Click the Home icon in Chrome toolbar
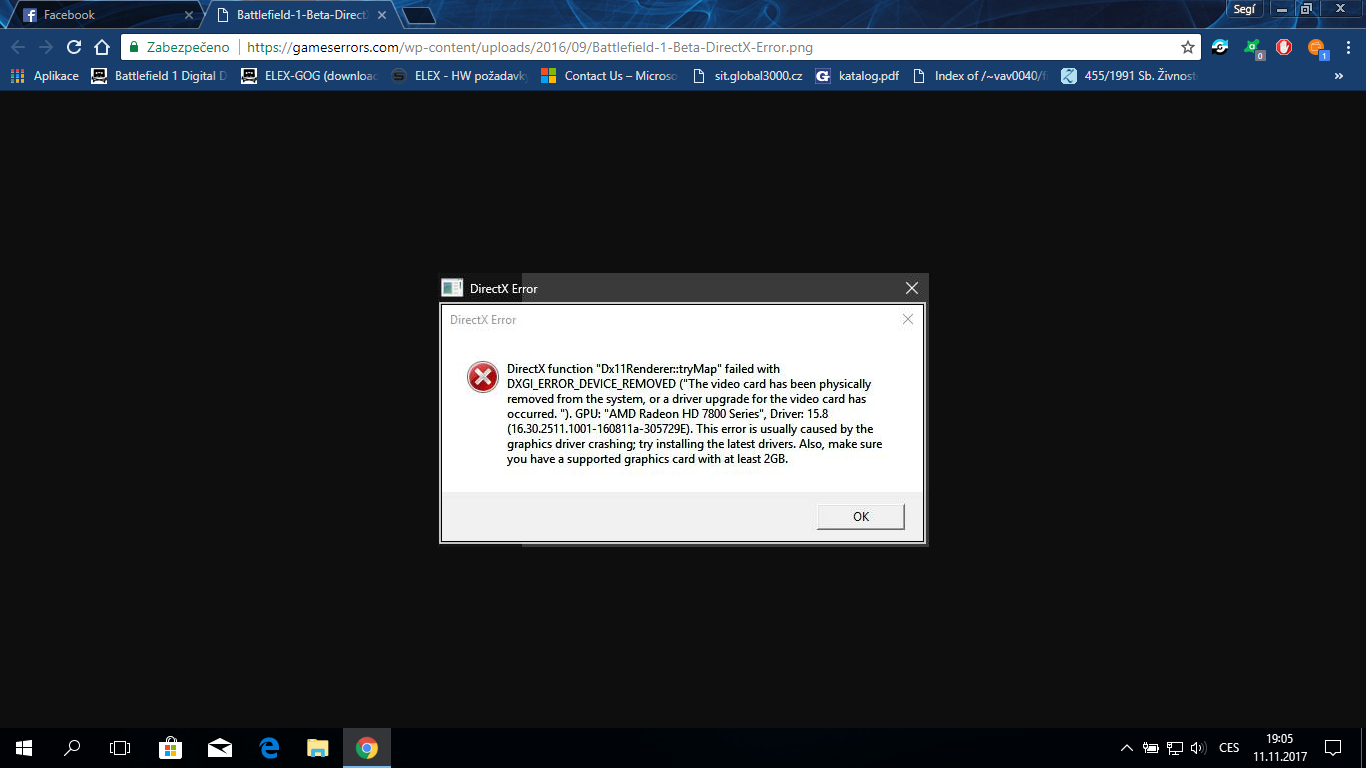This screenshot has height=768, width=1366. coord(101,47)
